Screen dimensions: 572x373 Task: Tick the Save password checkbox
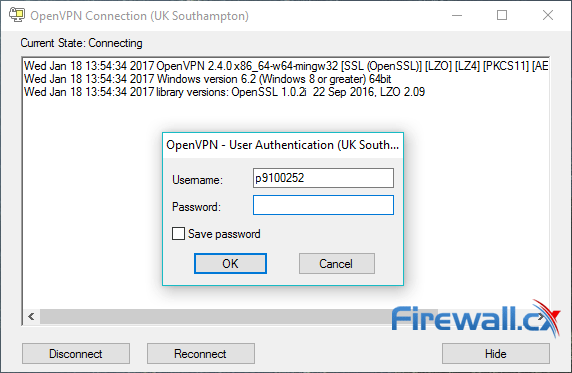(178, 234)
